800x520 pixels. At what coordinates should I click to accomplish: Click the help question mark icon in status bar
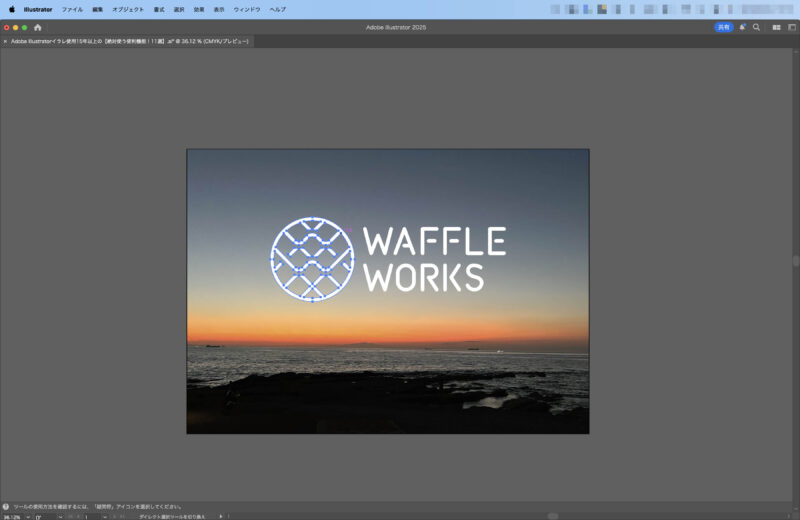coord(6,507)
